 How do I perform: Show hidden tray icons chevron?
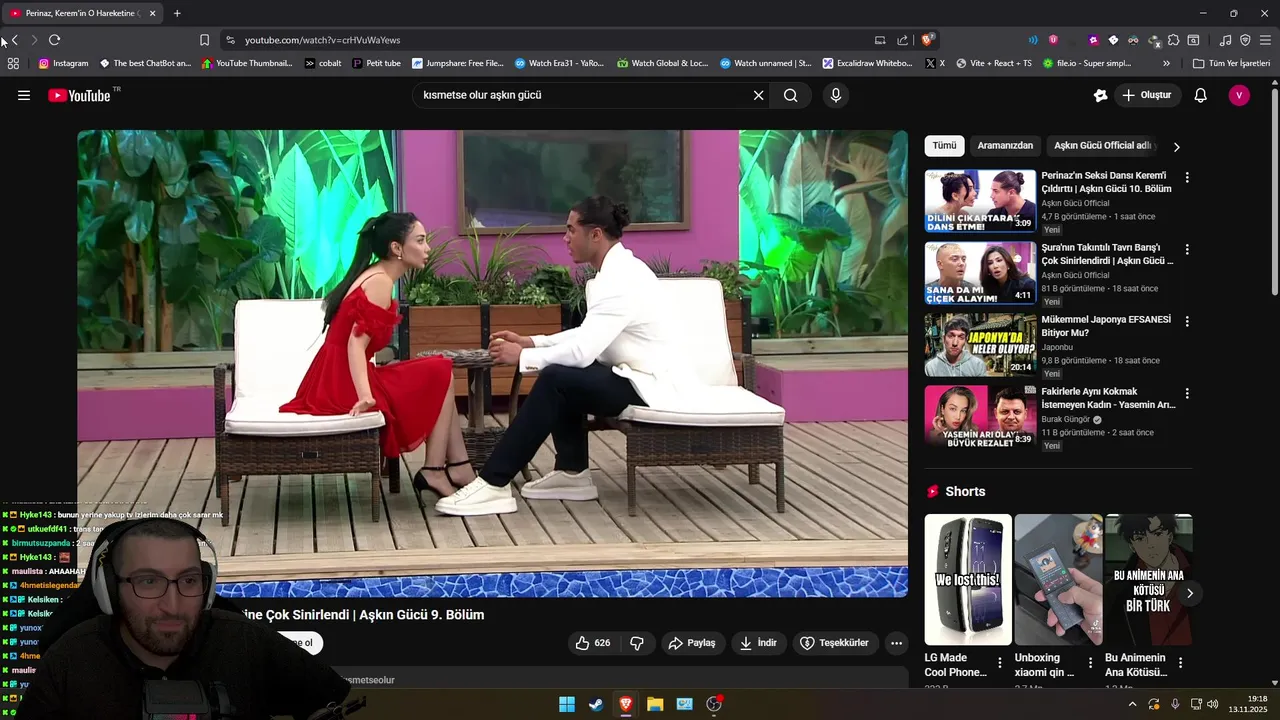click(1132, 704)
